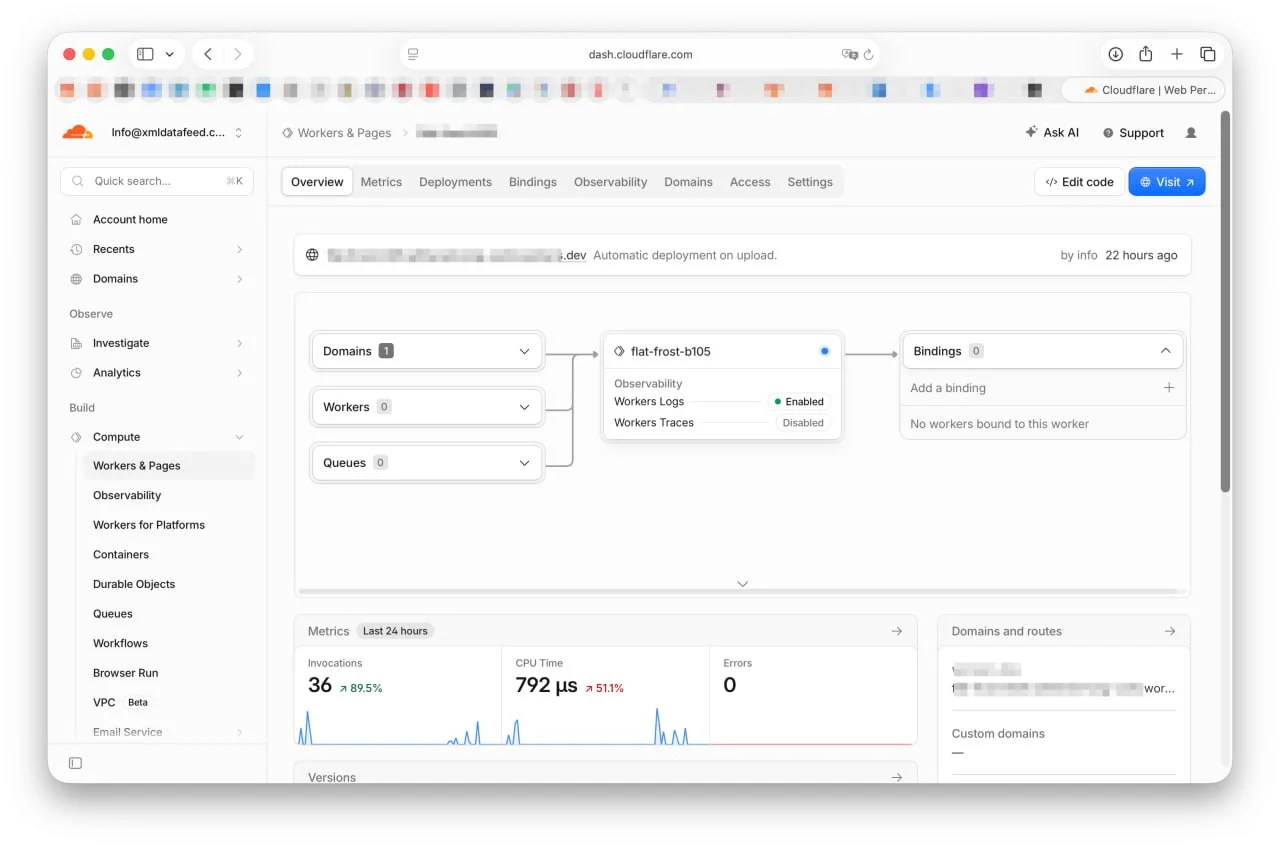Collapse sidebar using bottom-left panel icon

[76, 763]
